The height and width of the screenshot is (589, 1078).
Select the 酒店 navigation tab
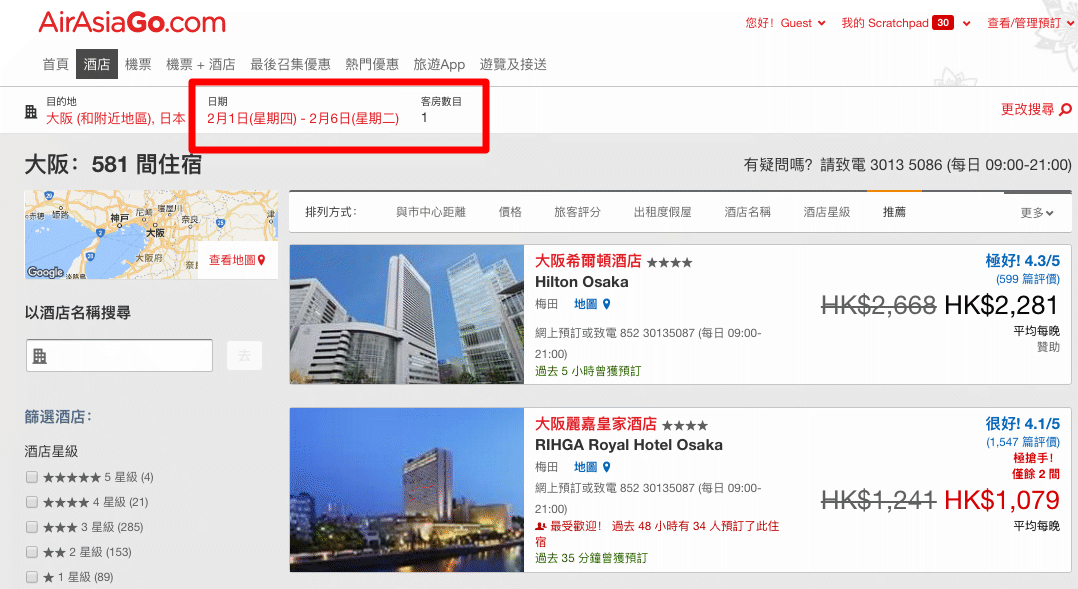(97, 64)
